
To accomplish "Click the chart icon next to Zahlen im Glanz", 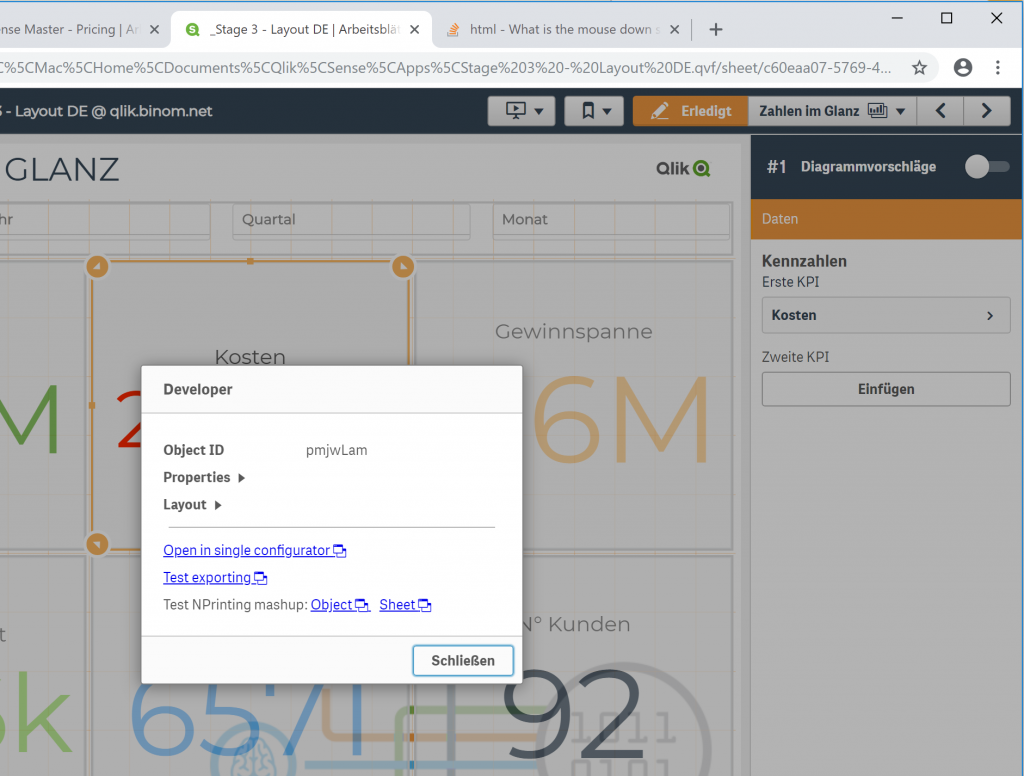I will pos(878,110).
